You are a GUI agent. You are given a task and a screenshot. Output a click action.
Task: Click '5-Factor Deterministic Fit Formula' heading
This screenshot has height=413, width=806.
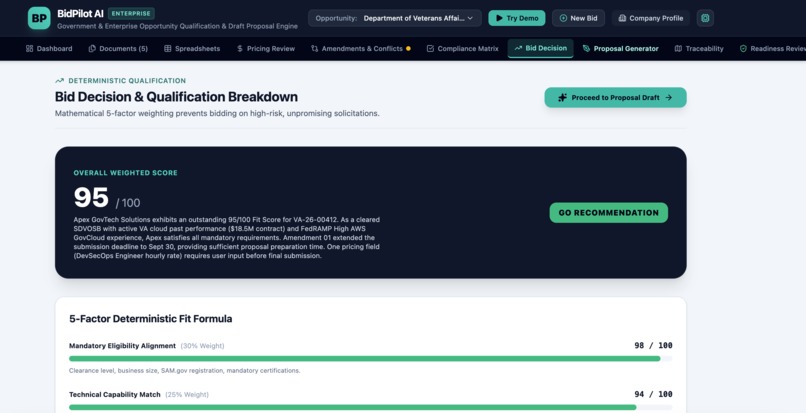coord(151,319)
